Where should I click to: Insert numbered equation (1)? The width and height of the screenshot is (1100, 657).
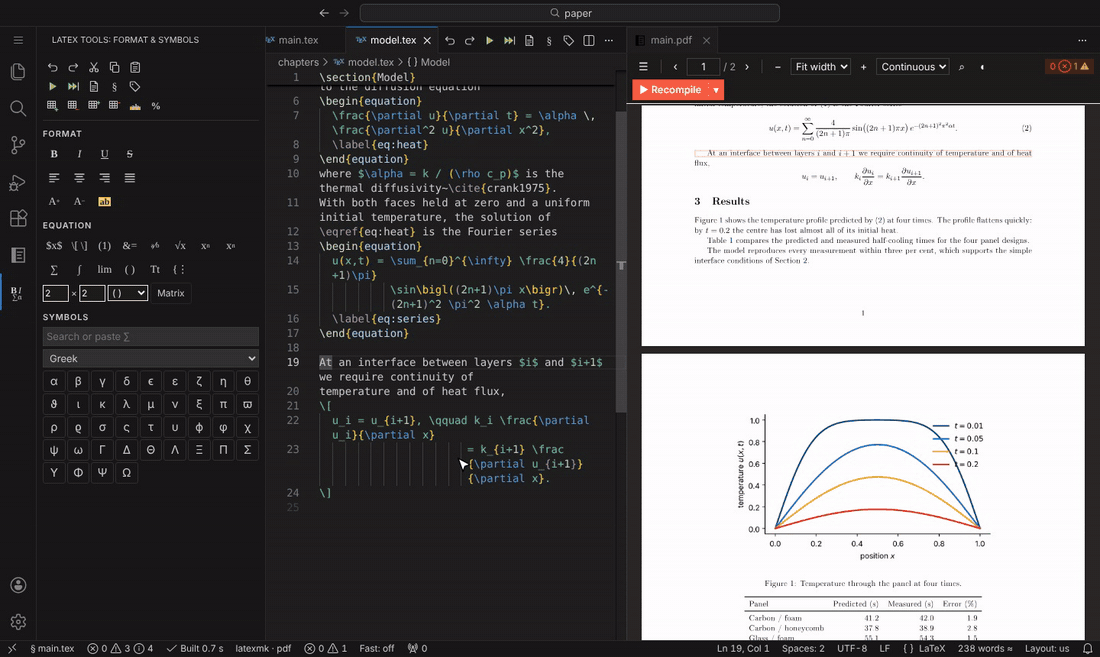coord(105,246)
